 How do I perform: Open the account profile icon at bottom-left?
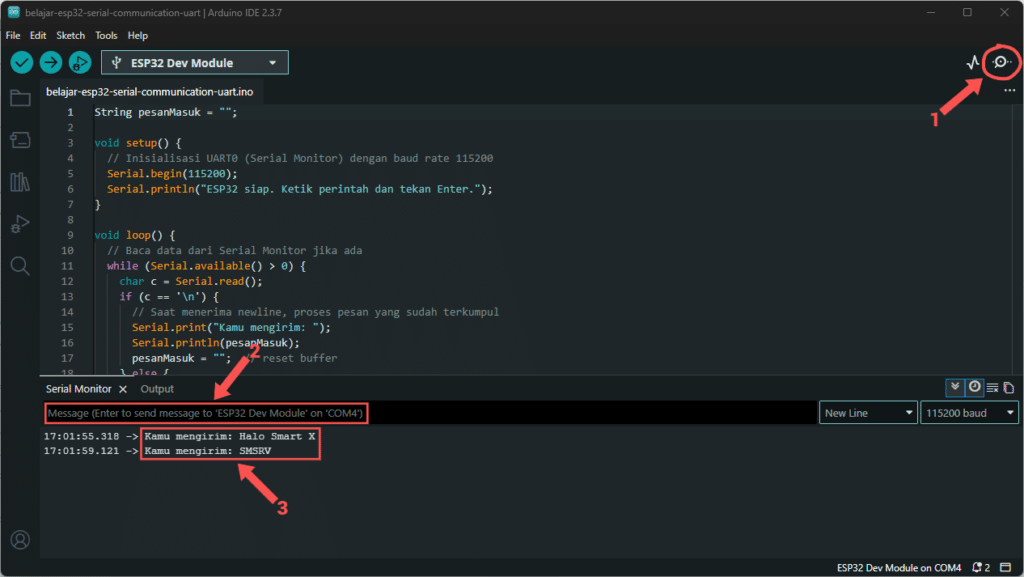(x=20, y=540)
